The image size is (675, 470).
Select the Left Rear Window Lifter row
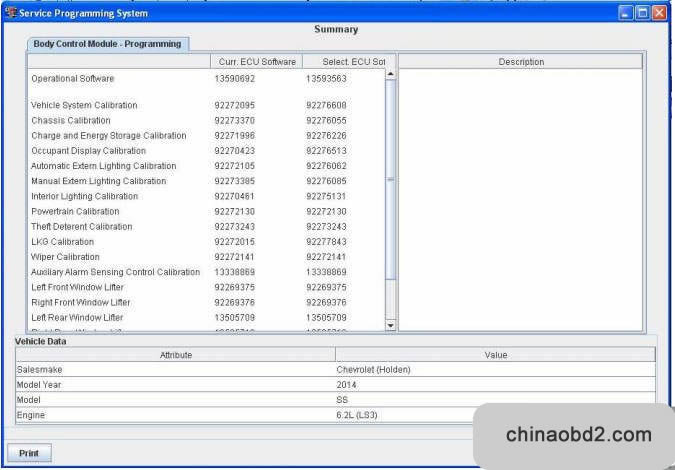(x=207, y=318)
